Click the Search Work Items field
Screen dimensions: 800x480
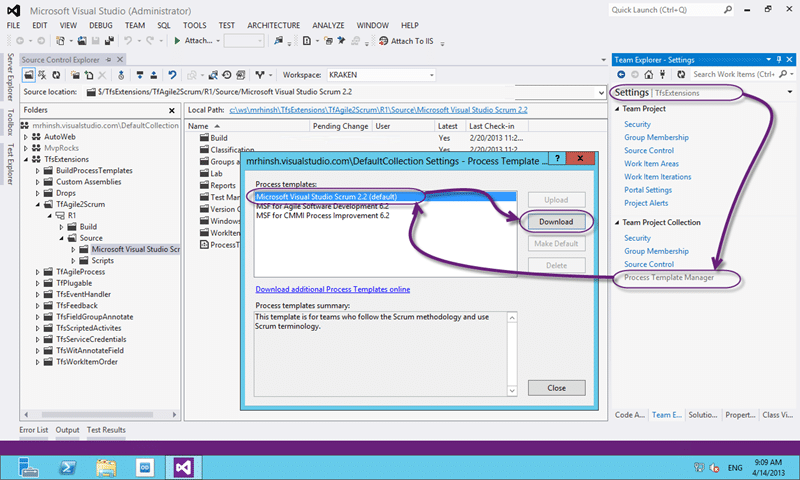[734, 74]
